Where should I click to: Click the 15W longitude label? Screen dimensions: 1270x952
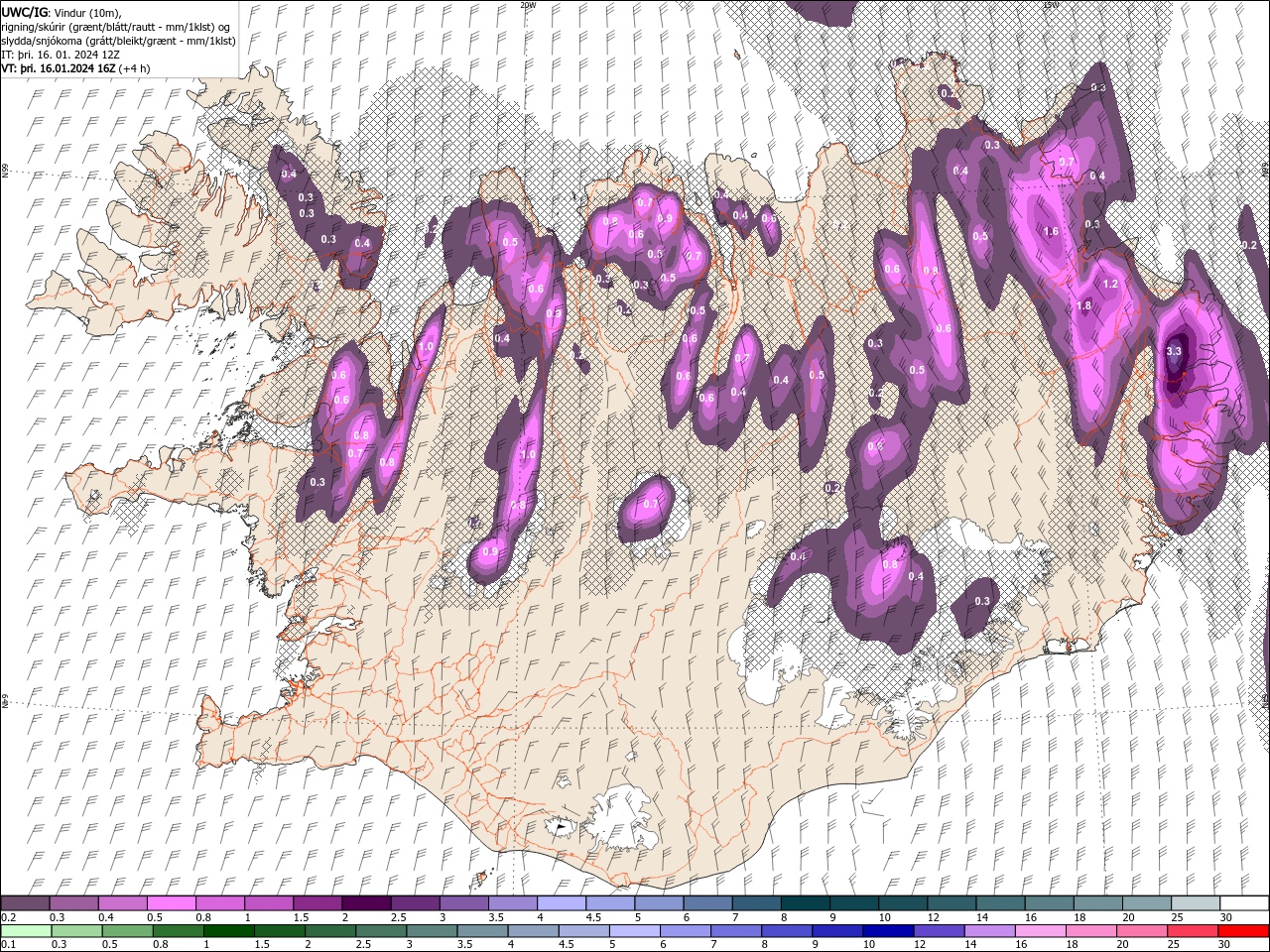click(1051, 5)
